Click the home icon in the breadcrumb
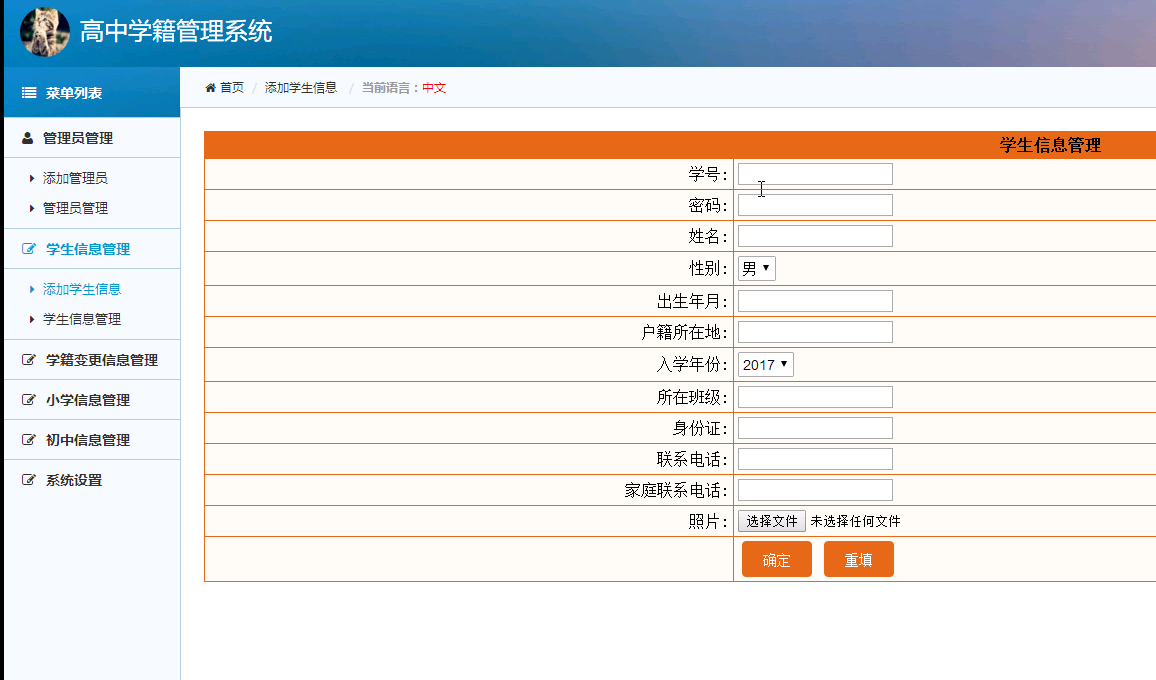Screen dimensions: 1156x680 [x=210, y=88]
